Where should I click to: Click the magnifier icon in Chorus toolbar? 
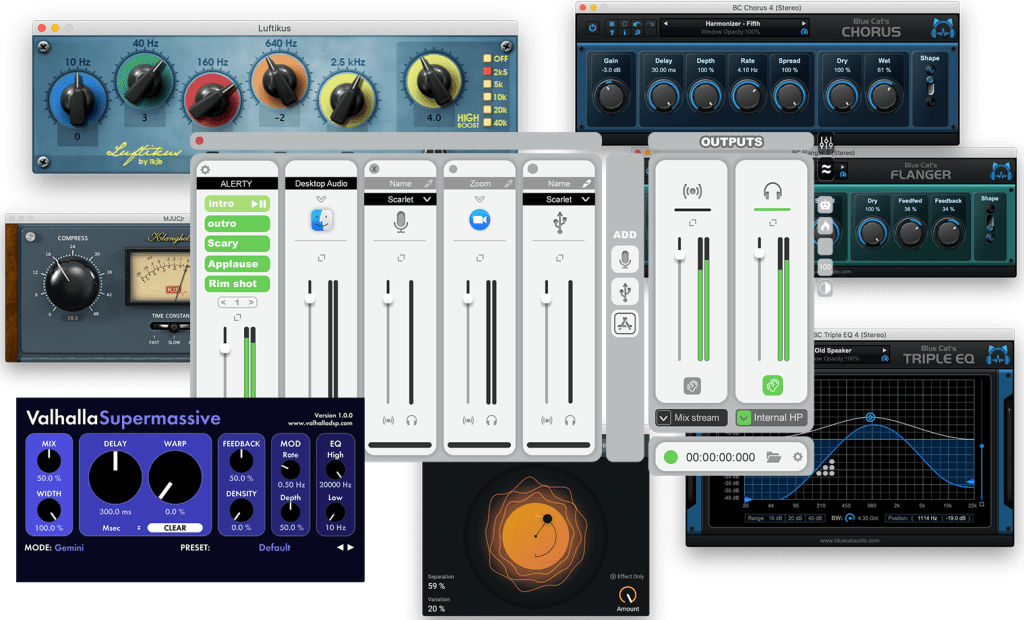tap(637, 32)
